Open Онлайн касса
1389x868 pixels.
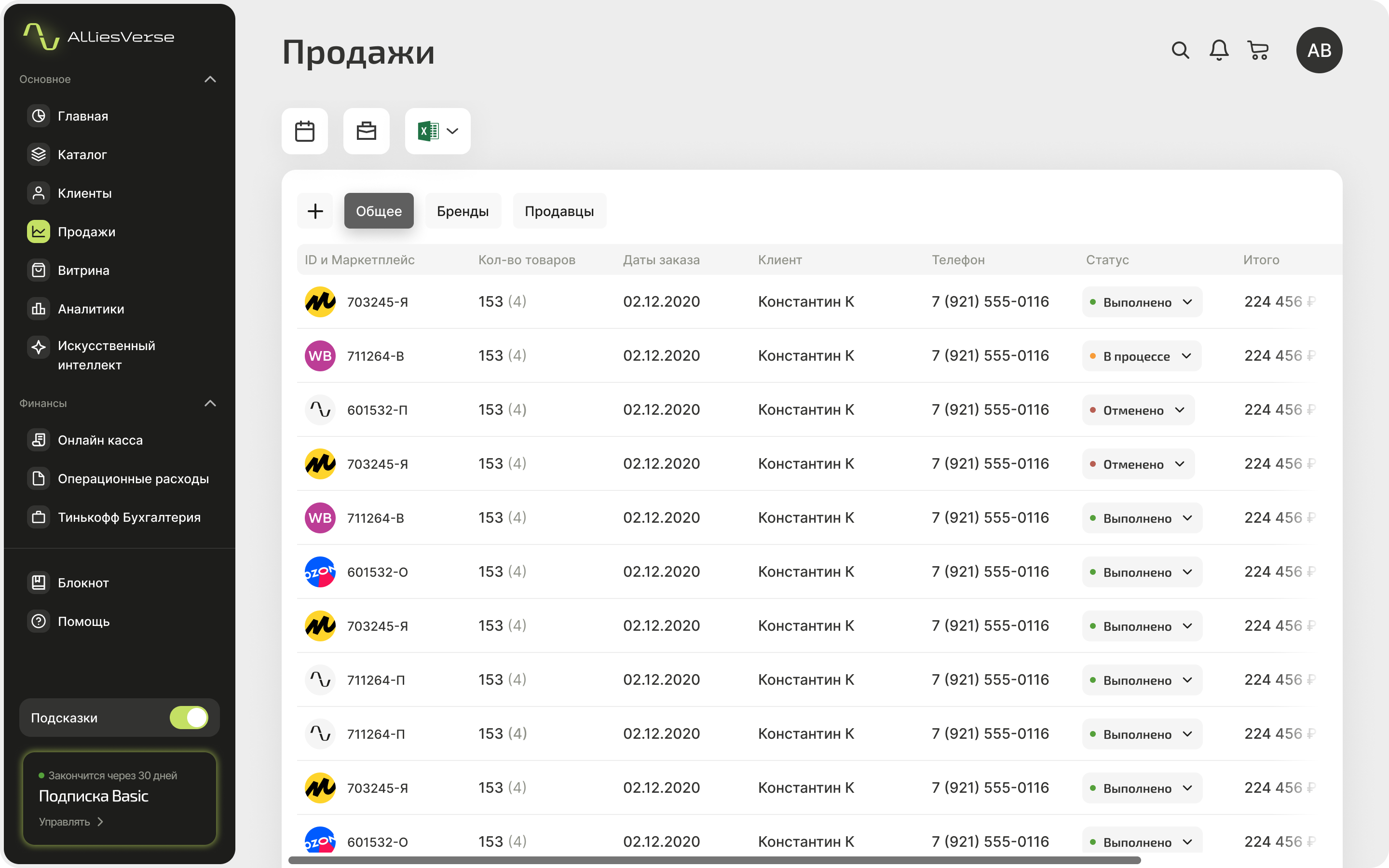coord(85,440)
